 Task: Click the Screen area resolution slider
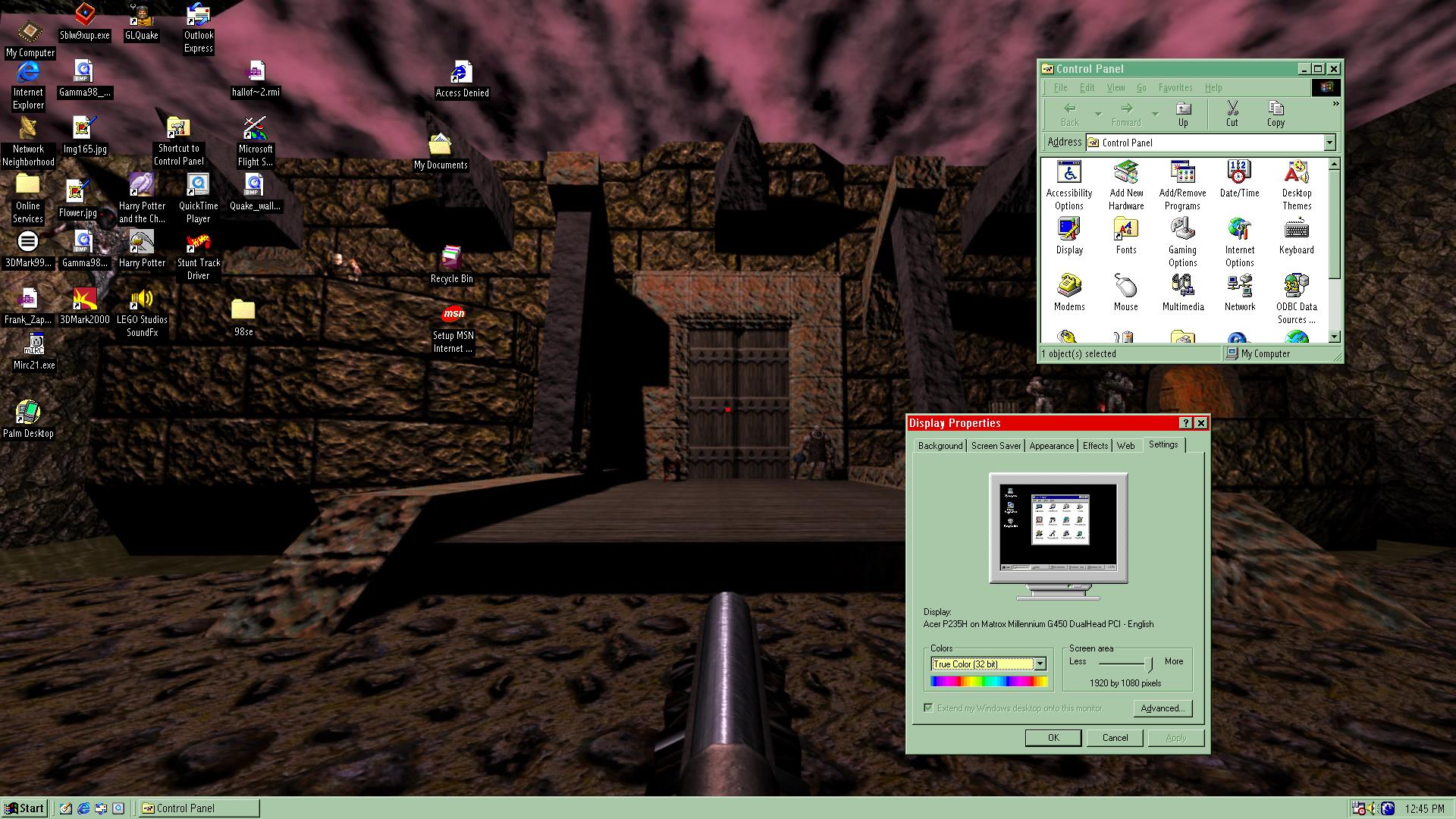click(x=1149, y=664)
